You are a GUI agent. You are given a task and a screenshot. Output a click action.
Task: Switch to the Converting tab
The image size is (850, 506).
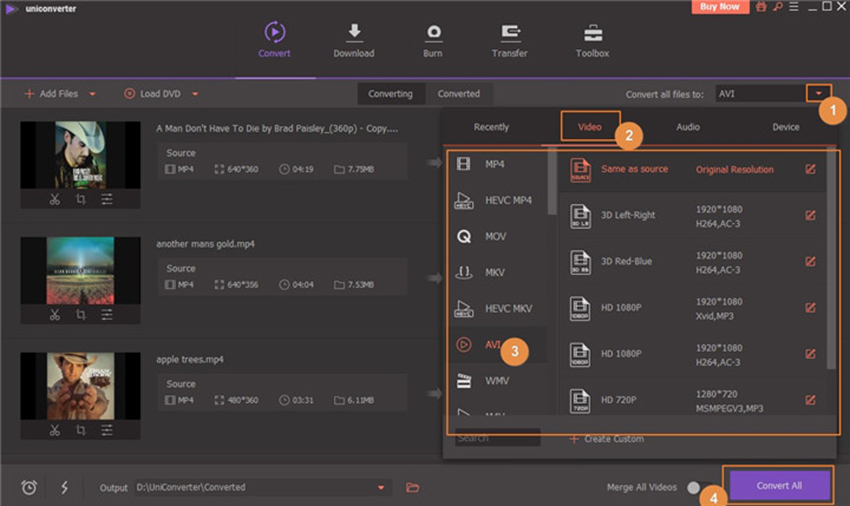[390, 94]
